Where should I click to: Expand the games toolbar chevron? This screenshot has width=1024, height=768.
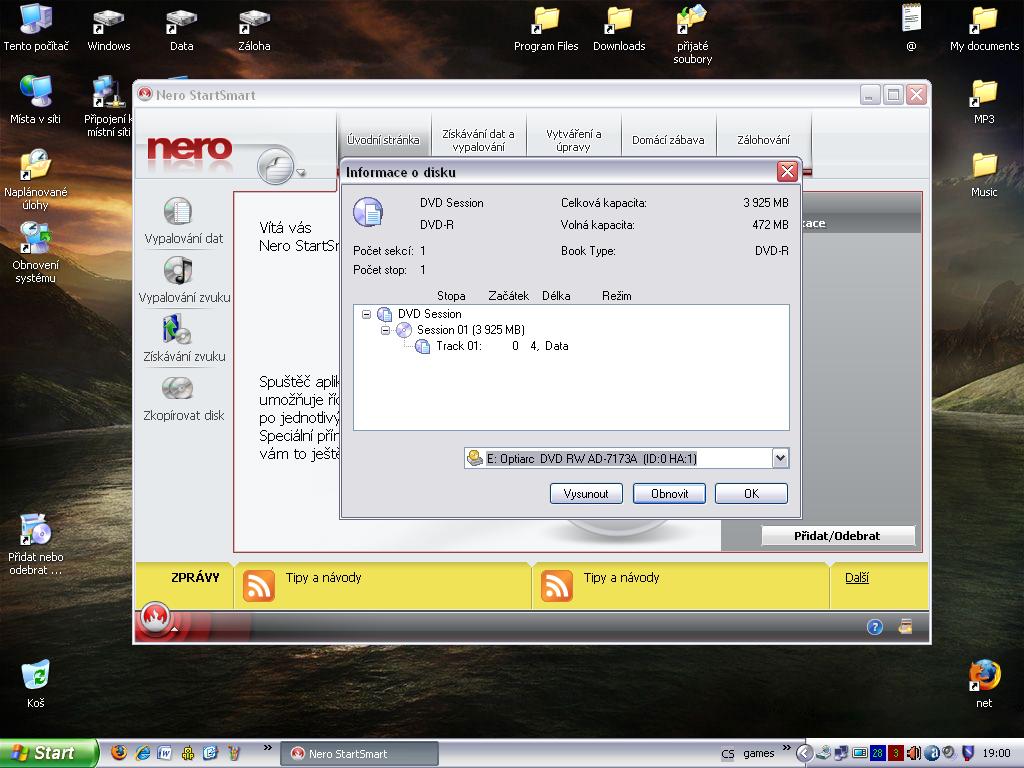coord(786,748)
